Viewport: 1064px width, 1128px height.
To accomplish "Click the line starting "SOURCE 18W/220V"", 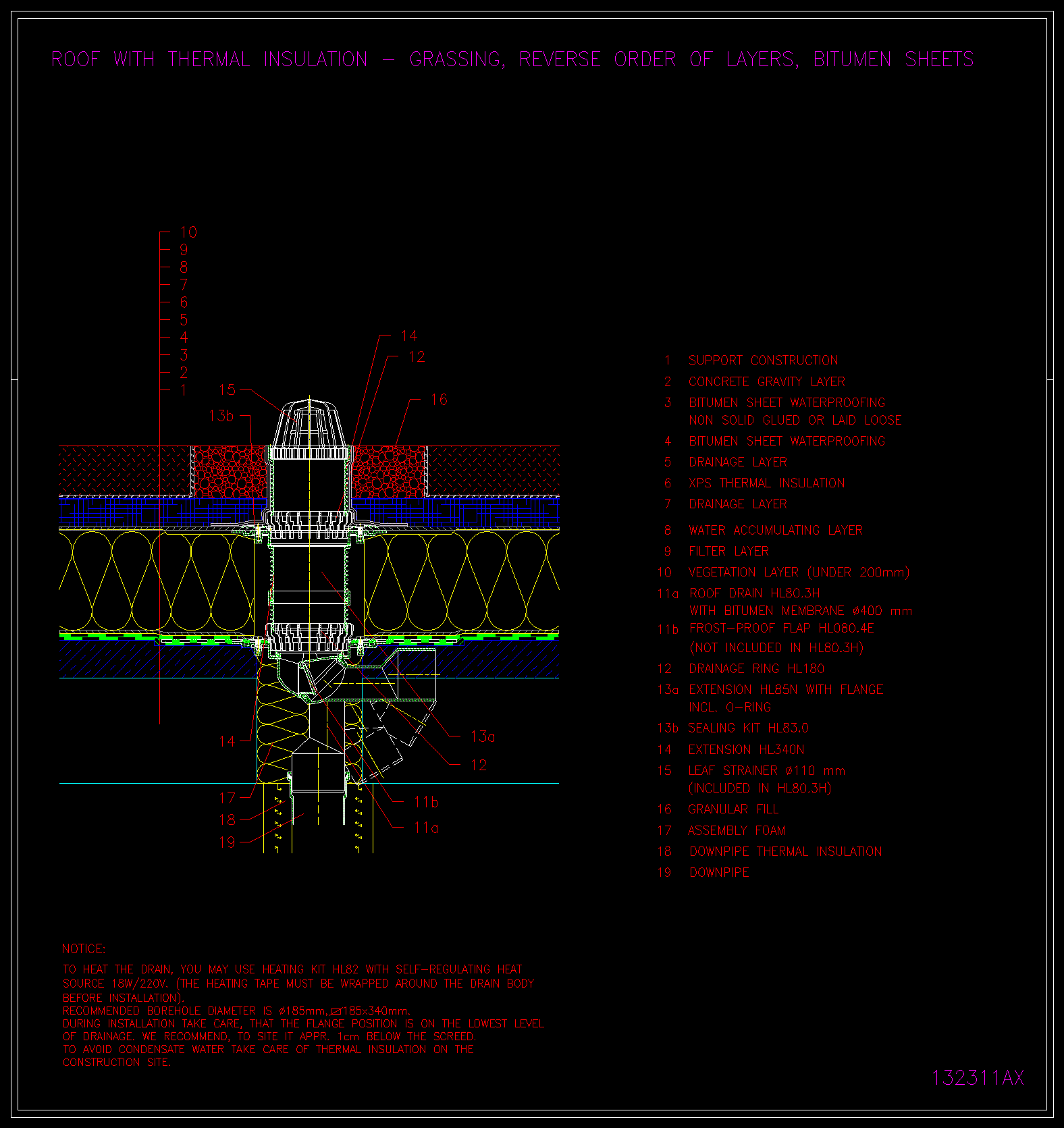I will [x=298, y=984].
